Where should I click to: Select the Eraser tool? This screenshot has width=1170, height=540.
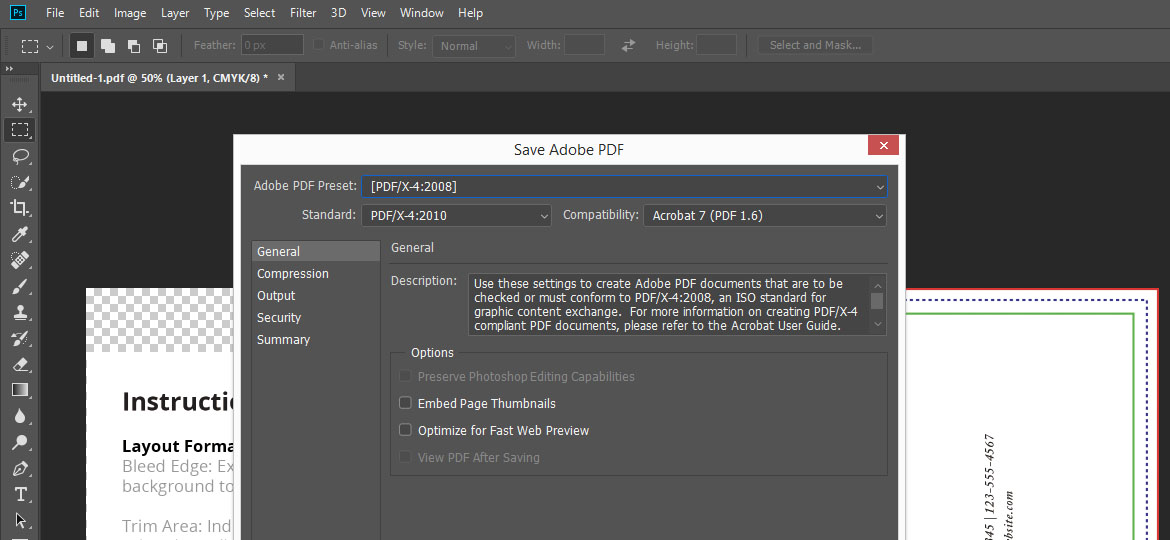pyautogui.click(x=20, y=365)
